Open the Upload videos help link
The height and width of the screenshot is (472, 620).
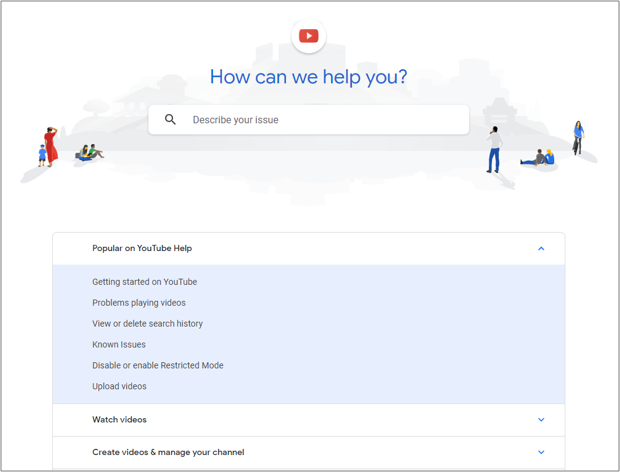(119, 386)
